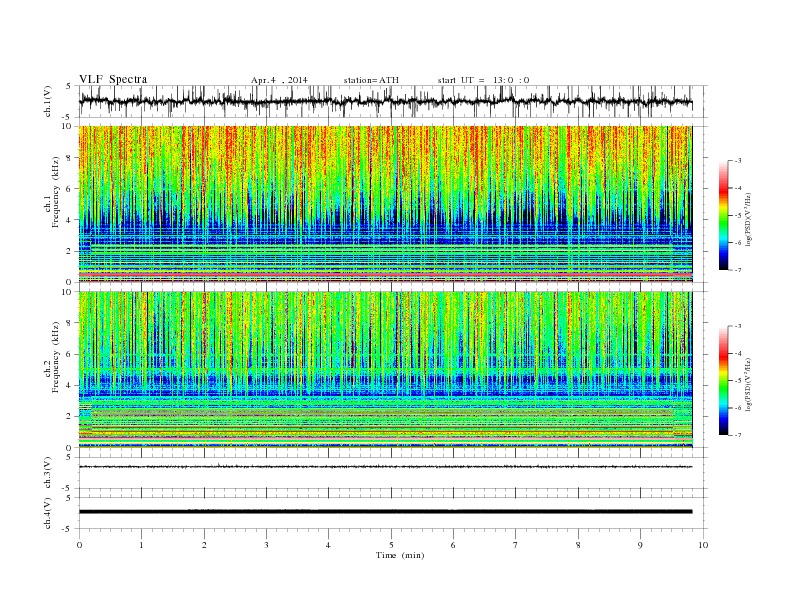Screen dimensions: 792x612
Task: Click the "ch.4(V)" axis label
Action: point(48,514)
